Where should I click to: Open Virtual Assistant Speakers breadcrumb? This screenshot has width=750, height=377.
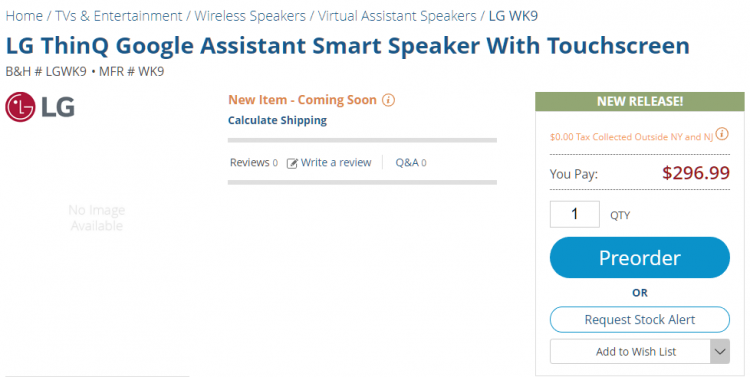pos(397,16)
